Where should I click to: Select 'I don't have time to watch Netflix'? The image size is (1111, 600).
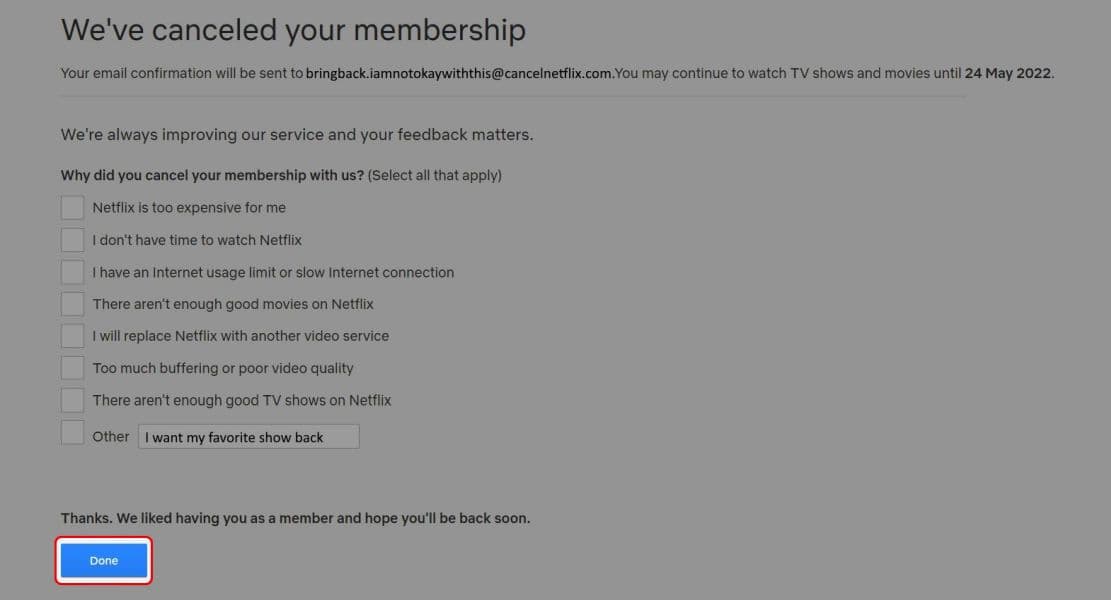tap(71, 239)
